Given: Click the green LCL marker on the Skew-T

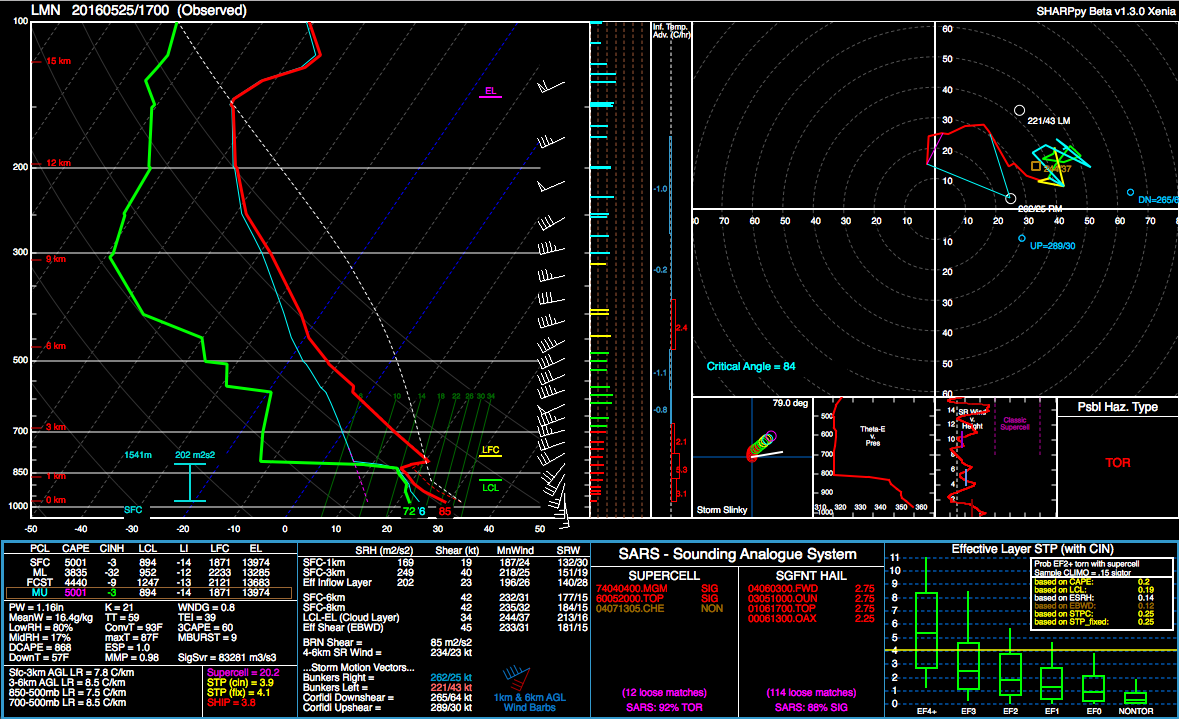Looking at the screenshot, I should click(x=490, y=484).
